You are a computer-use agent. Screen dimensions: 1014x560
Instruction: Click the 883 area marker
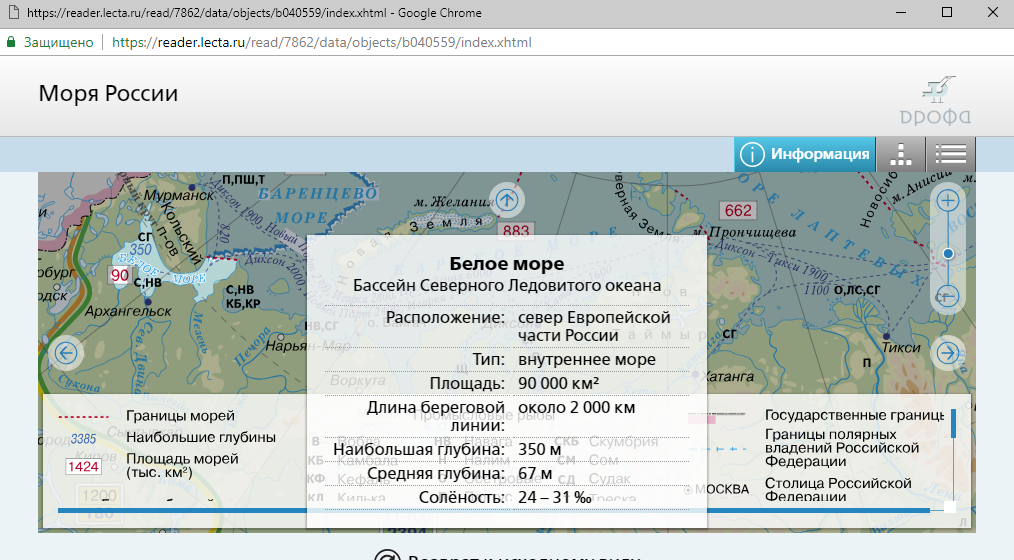(516, 230)
